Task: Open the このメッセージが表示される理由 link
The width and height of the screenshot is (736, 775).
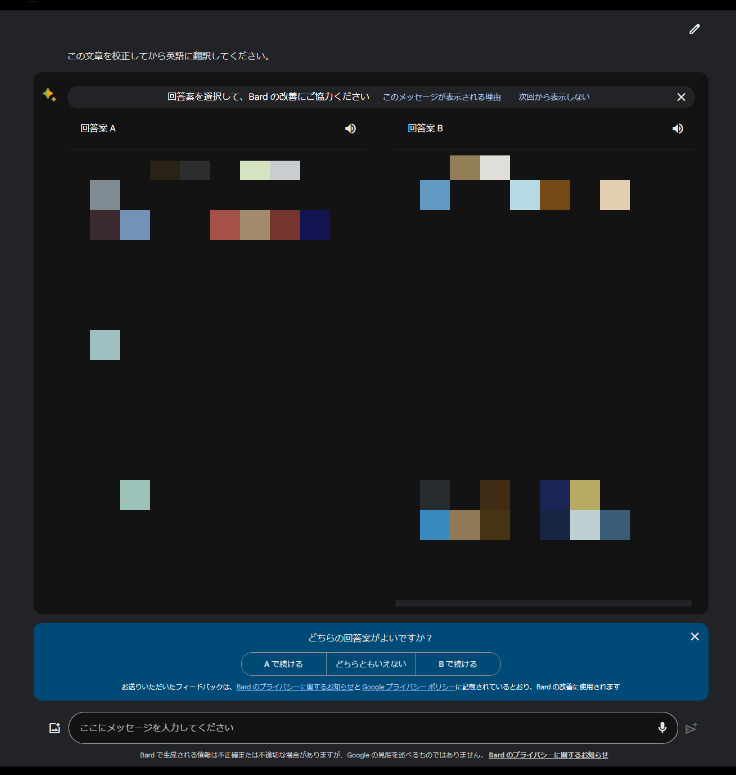Action: pyautogui.click(x=441, y=97)
